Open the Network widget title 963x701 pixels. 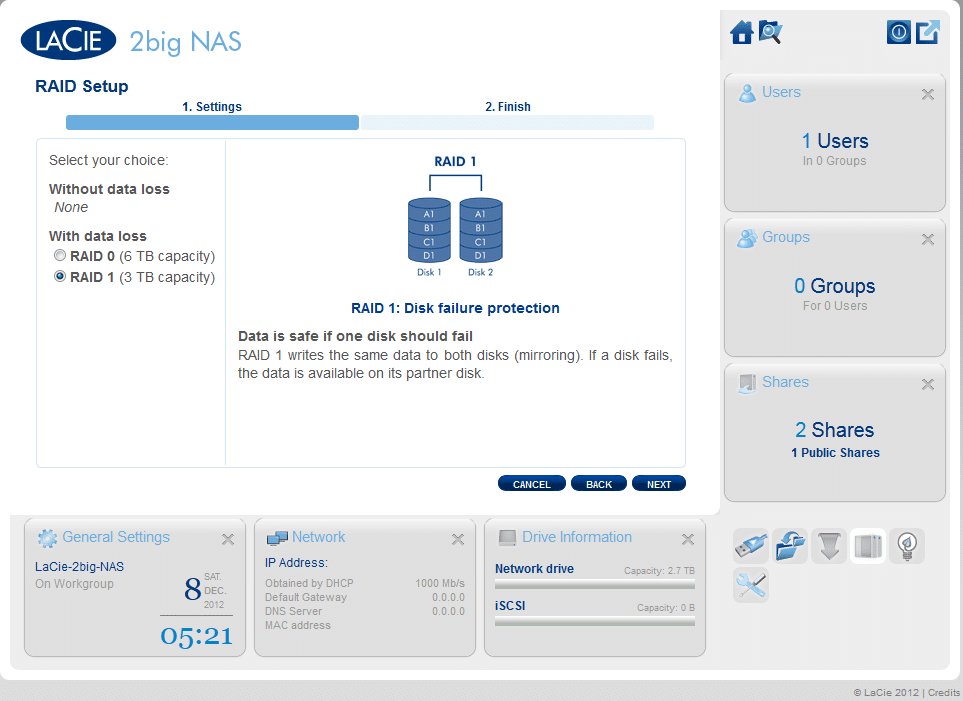(319, 537)
